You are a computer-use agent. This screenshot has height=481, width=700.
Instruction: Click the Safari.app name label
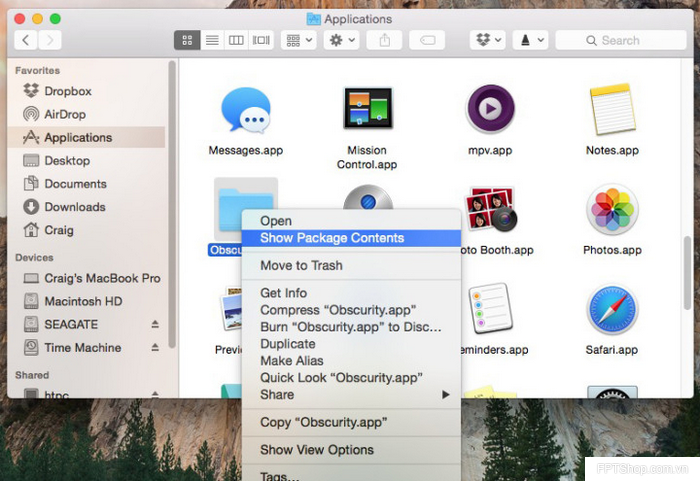tap(612, 350)
